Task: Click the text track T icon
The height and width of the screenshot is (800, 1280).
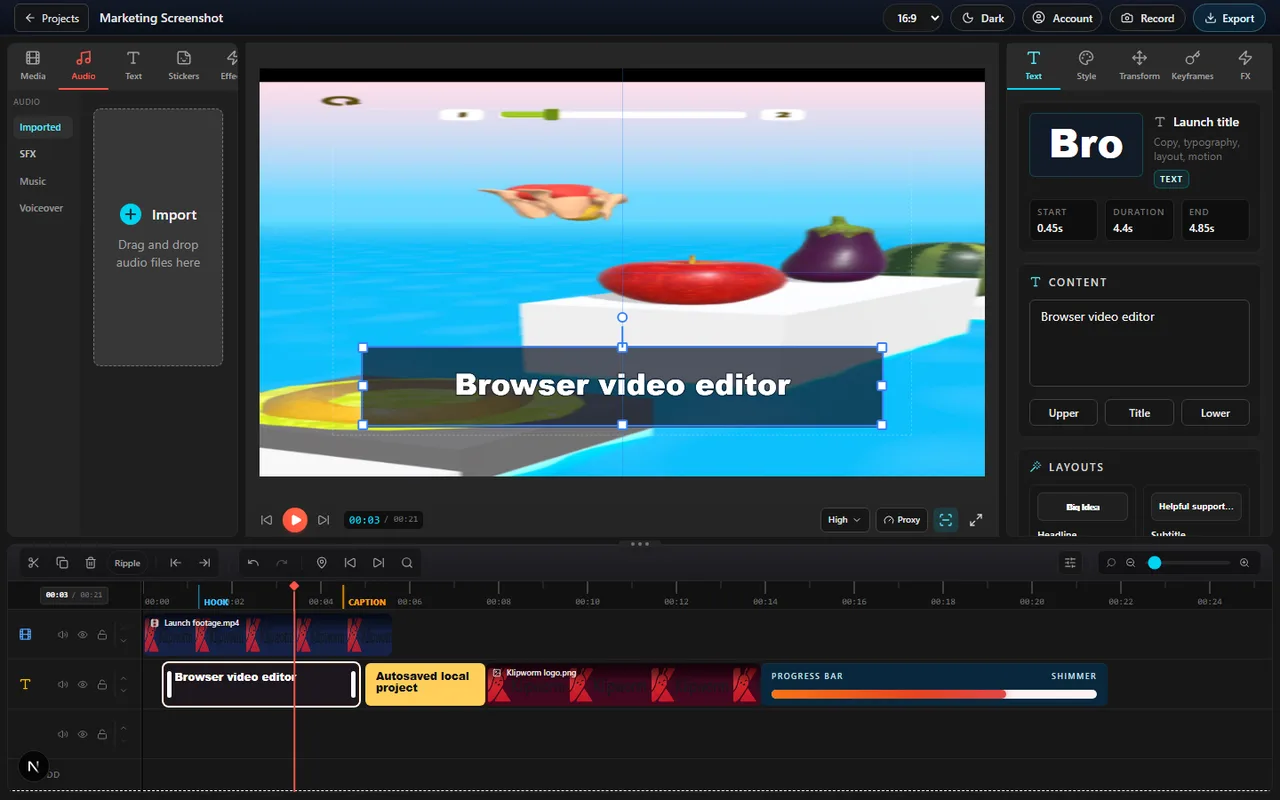Action: (25, 685)
